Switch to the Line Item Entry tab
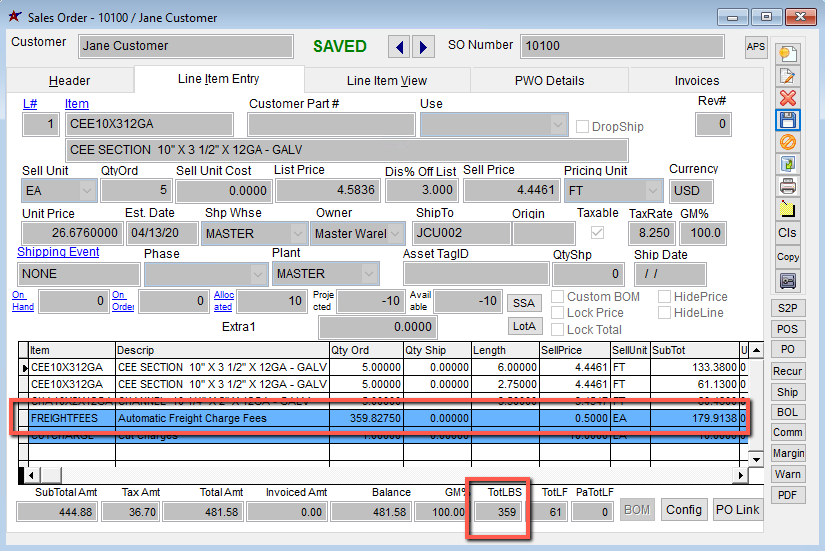The height and width of the screenshot is (551, 825). click(x=218, y=79)
